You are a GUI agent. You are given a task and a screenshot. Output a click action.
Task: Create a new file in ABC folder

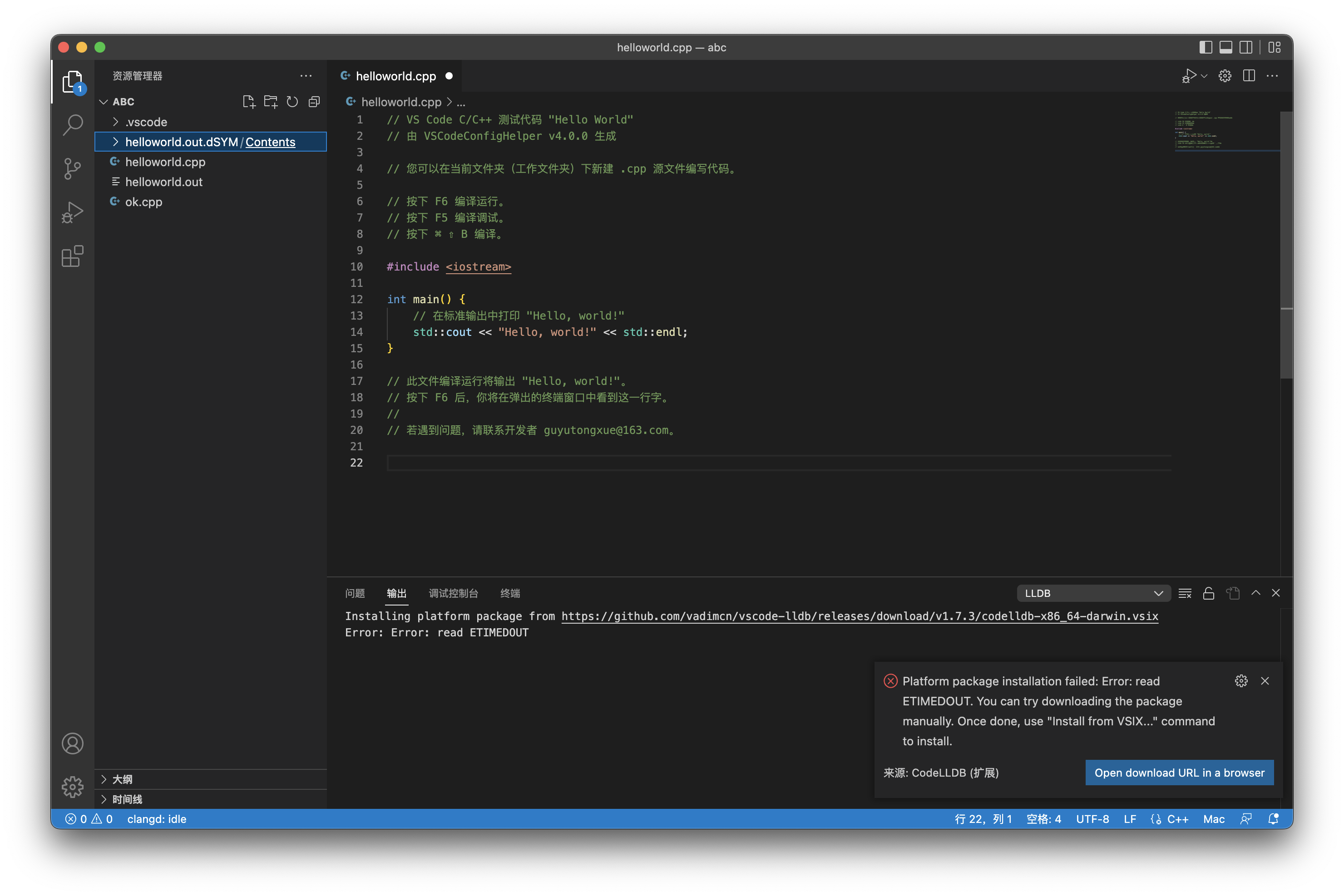pos(249,102)
